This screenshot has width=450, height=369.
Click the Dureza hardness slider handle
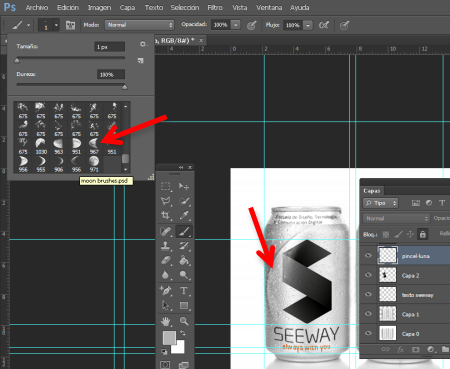[x=124, y=87]
